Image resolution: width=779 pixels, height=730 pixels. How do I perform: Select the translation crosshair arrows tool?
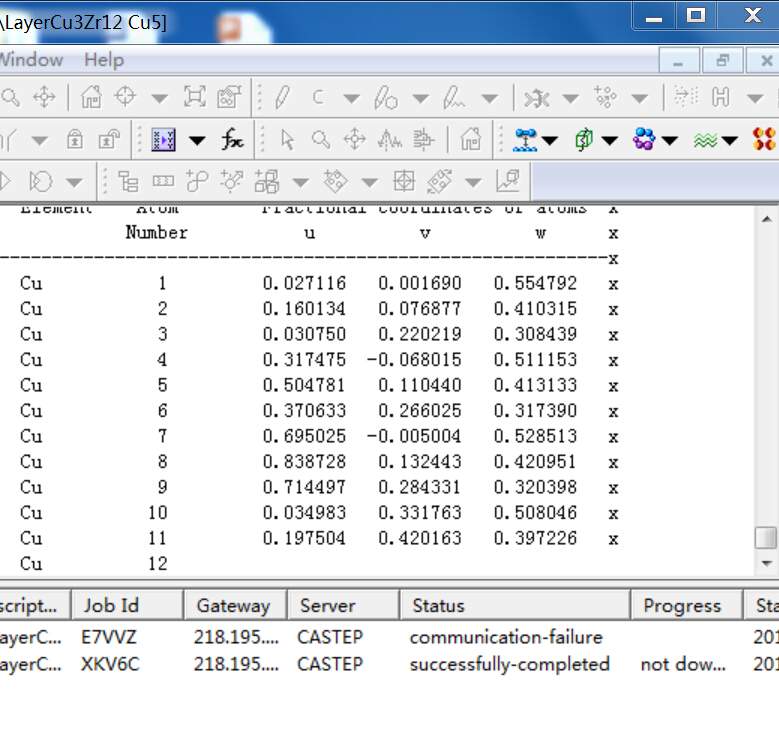click(x=44, y=97)
